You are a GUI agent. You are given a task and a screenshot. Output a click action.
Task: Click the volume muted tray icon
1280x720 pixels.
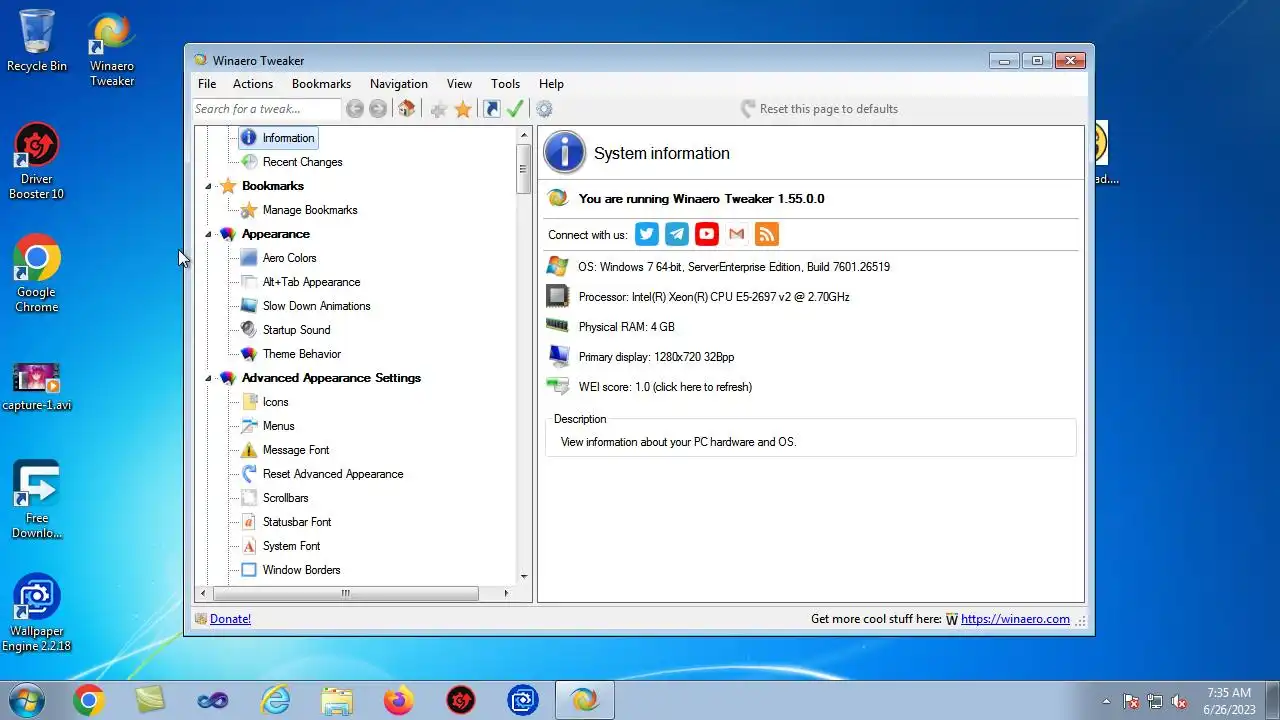1179,701
